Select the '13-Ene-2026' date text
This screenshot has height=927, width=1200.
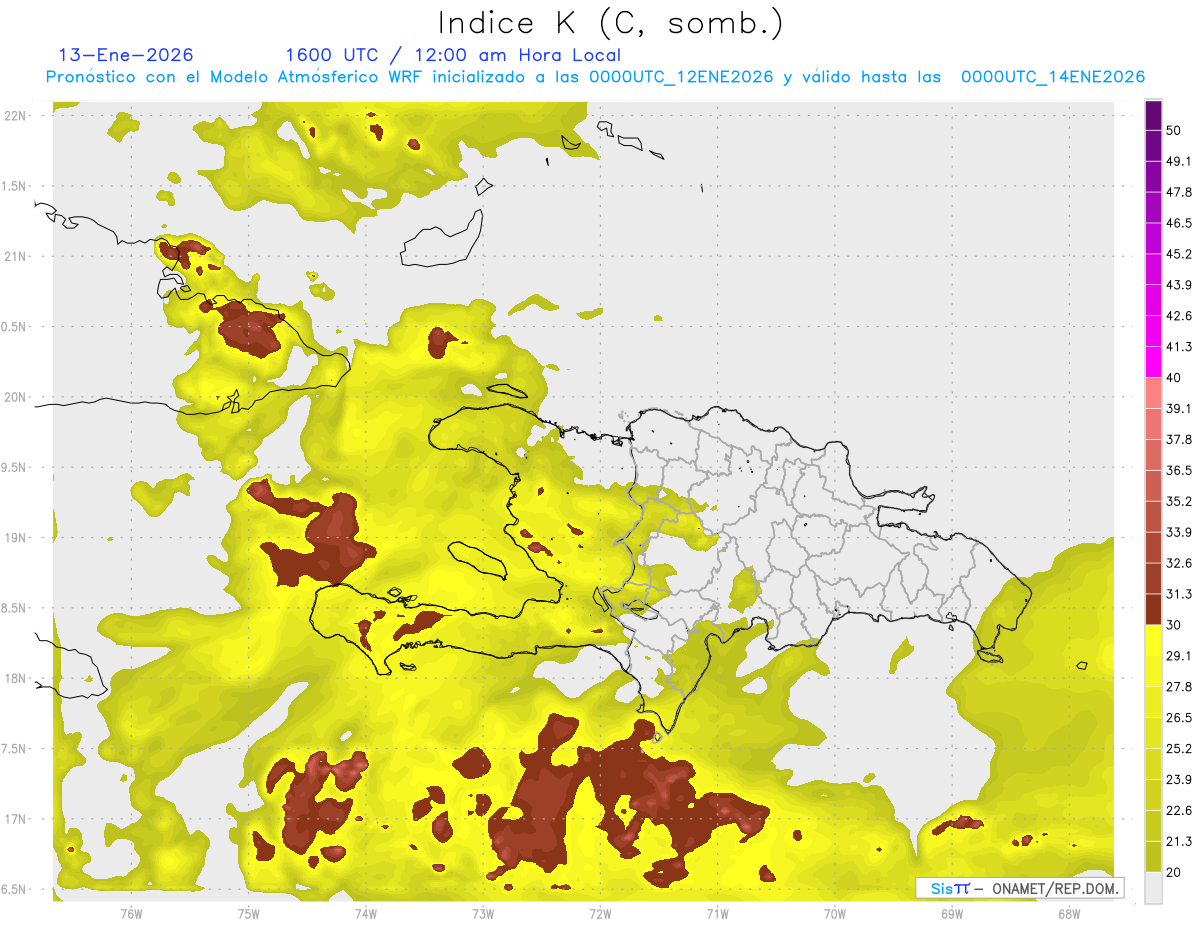tap(126, 55)
